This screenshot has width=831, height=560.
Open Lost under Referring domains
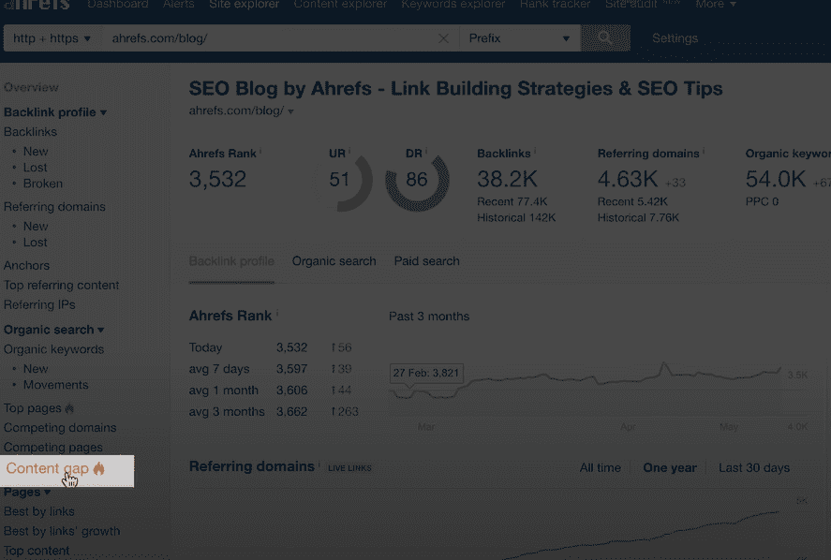[x=35, y=243]
